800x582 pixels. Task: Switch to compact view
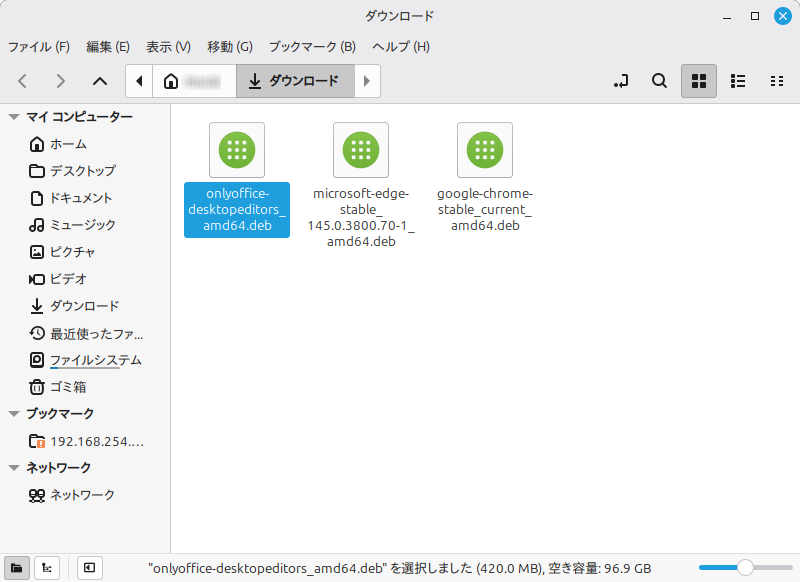pos(776,81)
